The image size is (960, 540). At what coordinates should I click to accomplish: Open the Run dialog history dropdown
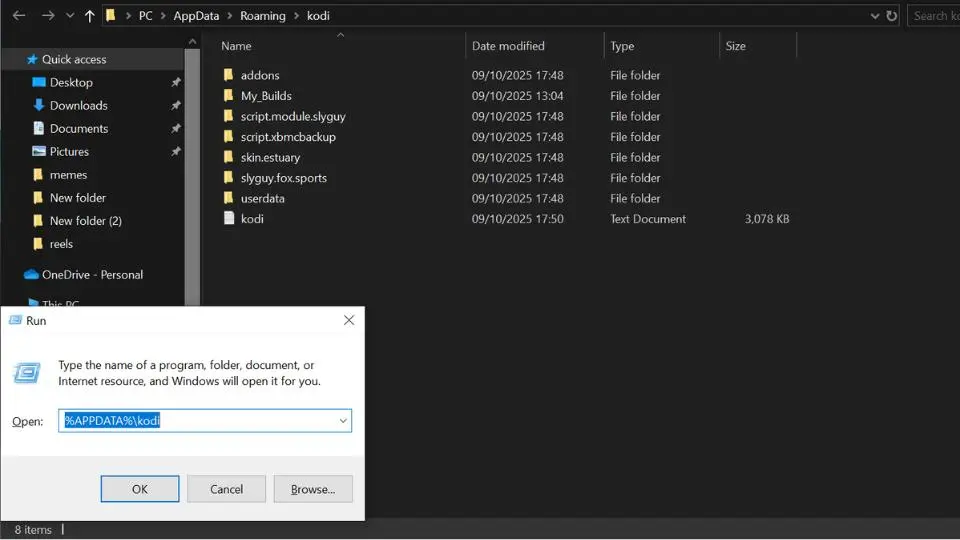tap(343, 421)
